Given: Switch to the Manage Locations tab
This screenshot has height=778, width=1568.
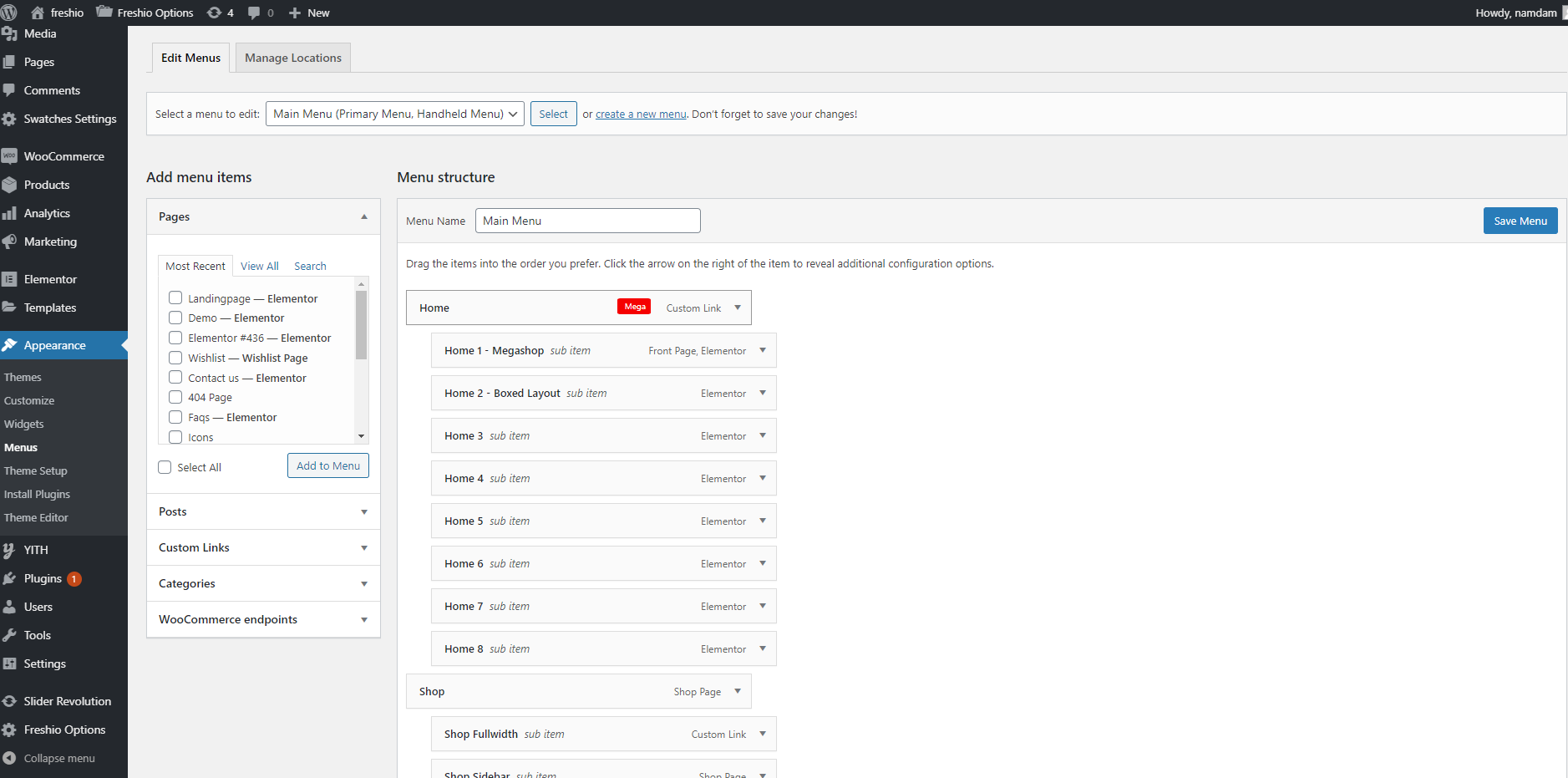Looking at the screenshot, I should click(292, 58).
